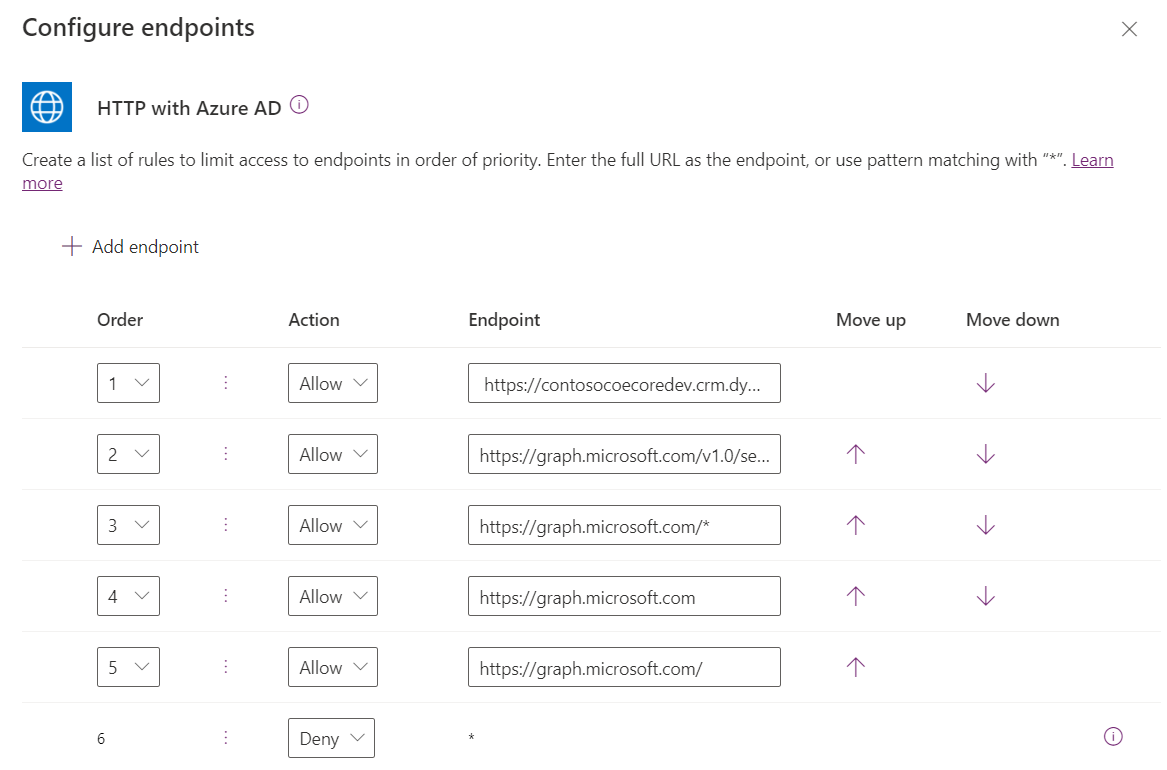Move rule 1 down using its down arrow

[x=986, y=382]
